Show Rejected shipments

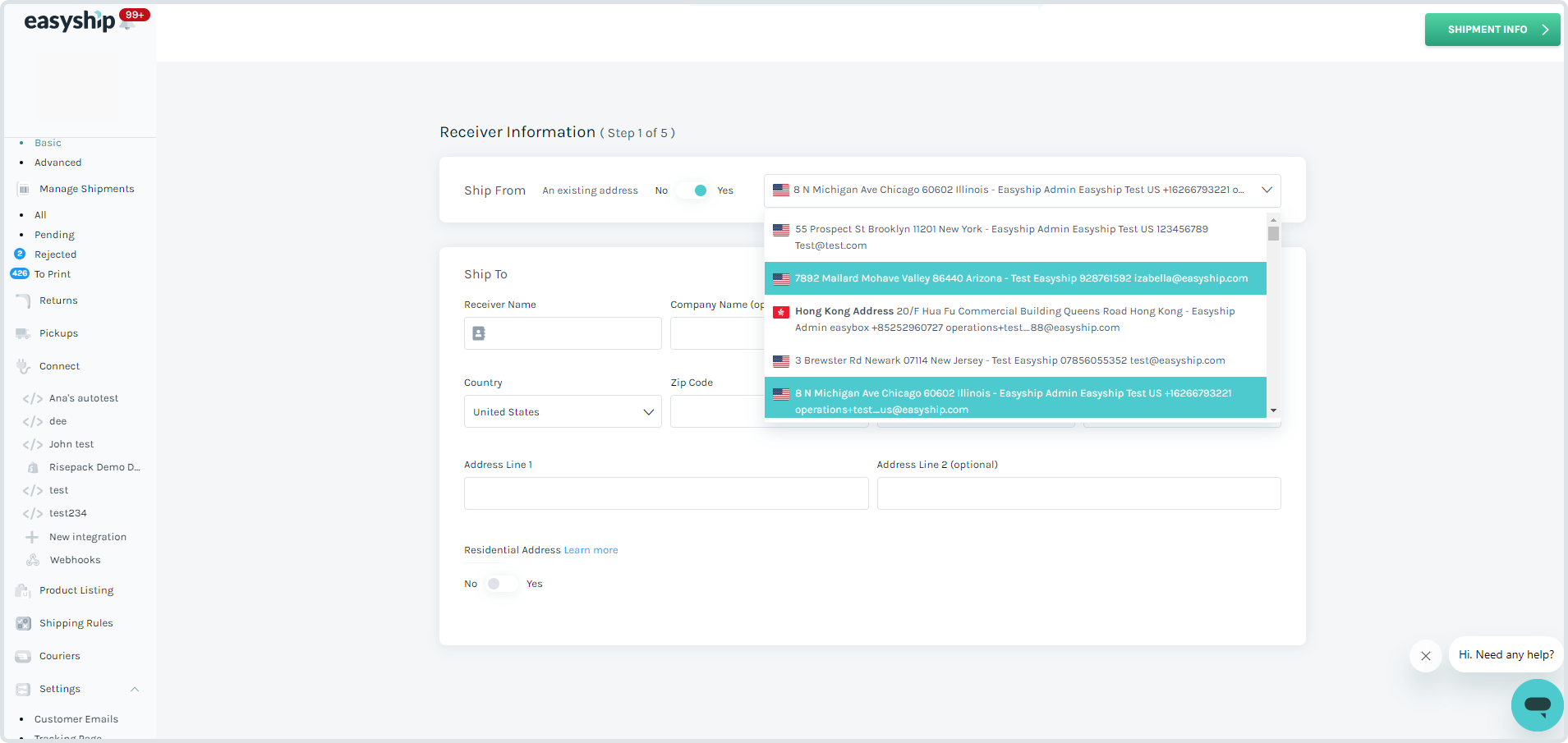click(55, 255)
